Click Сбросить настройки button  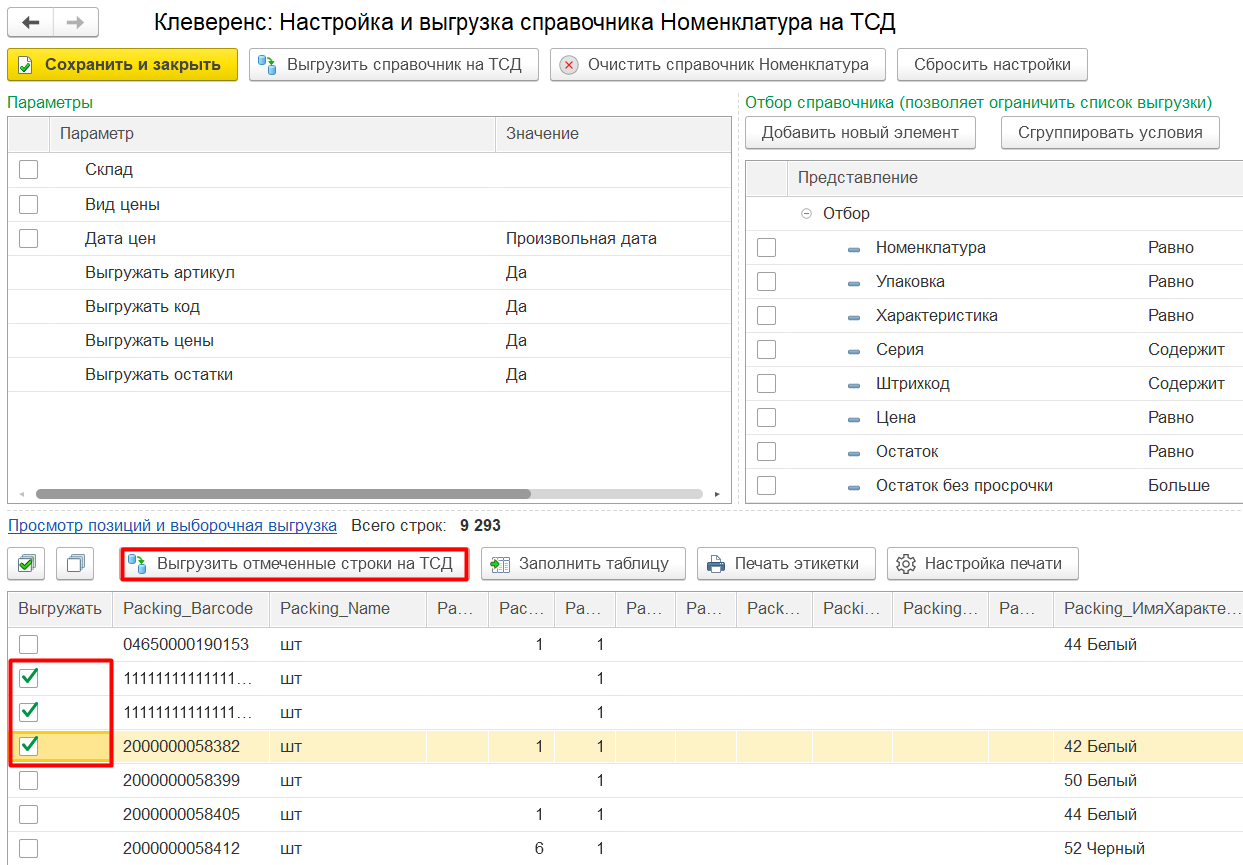click(992, 65)
